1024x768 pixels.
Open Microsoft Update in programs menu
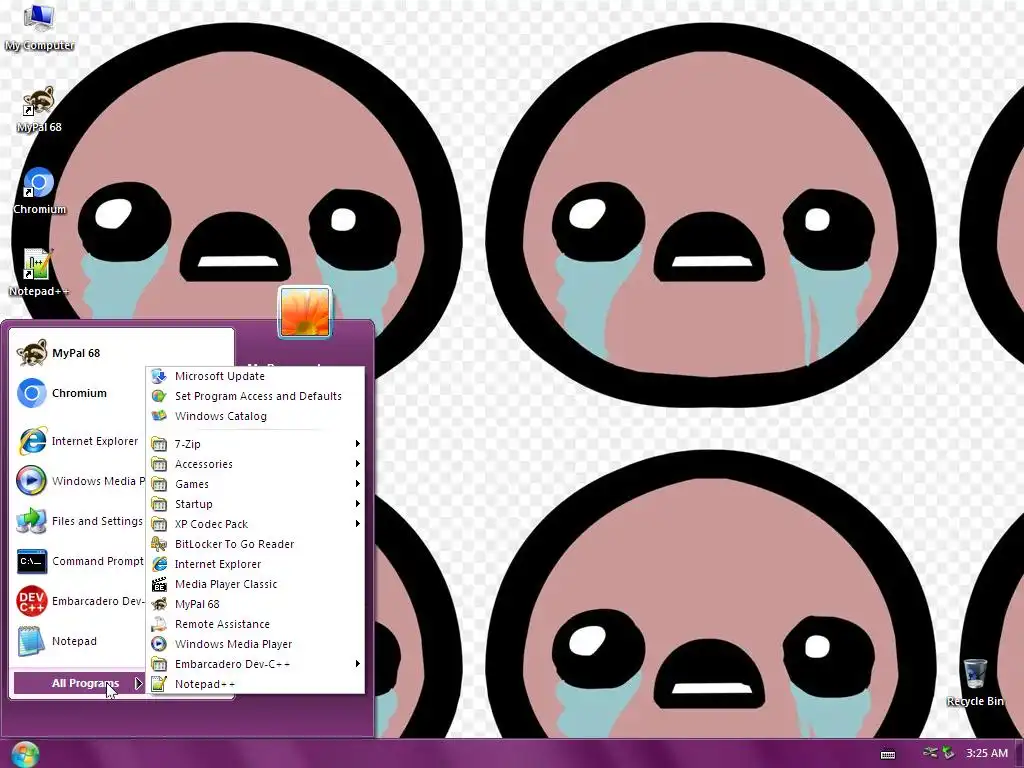(255, 376)
